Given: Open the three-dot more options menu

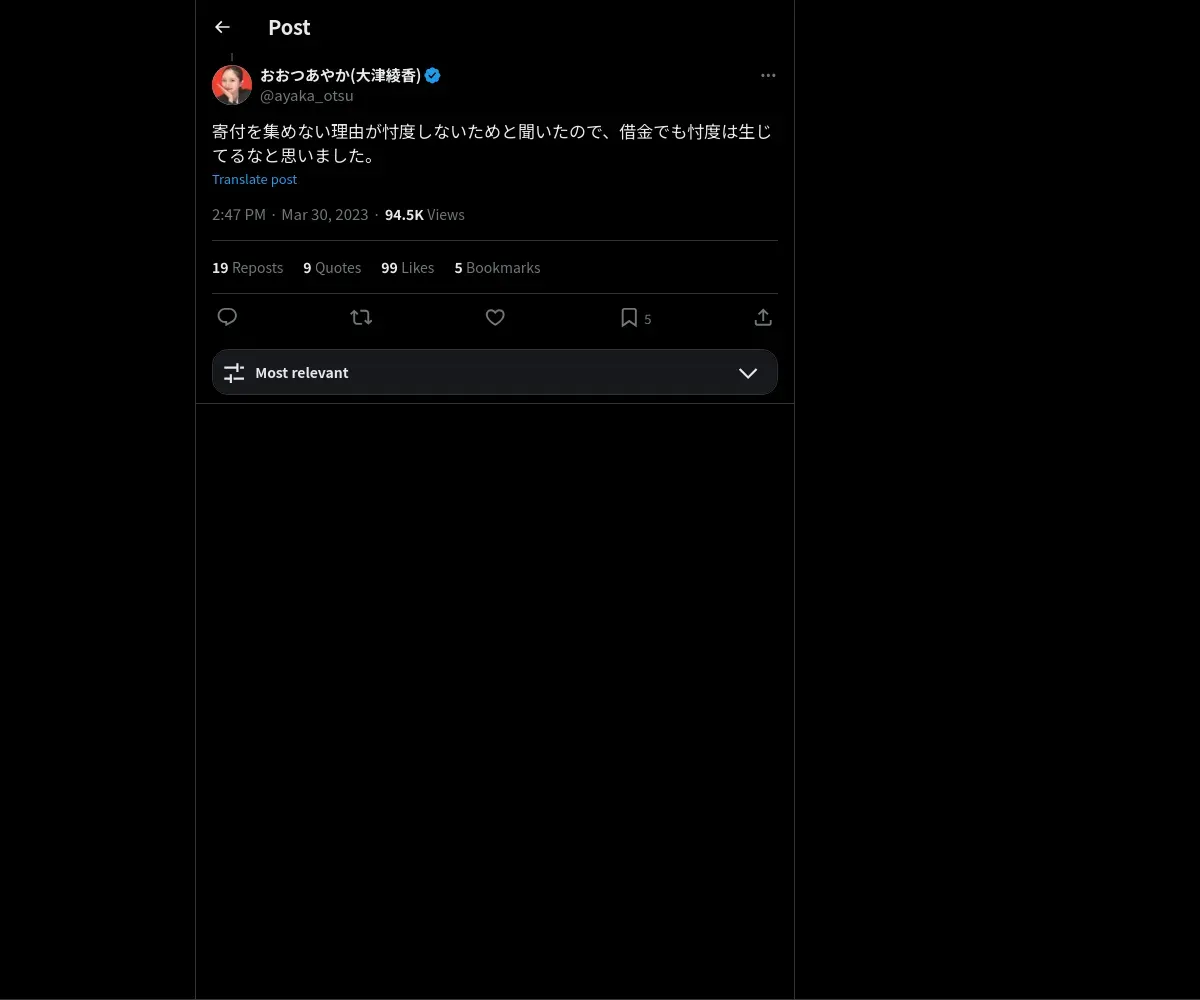Looking at the screenshot, I should [x=768, y=75].
